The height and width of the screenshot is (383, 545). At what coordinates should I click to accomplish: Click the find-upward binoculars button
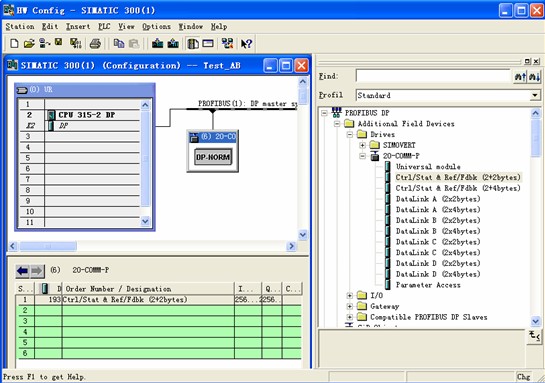(520, 76)
